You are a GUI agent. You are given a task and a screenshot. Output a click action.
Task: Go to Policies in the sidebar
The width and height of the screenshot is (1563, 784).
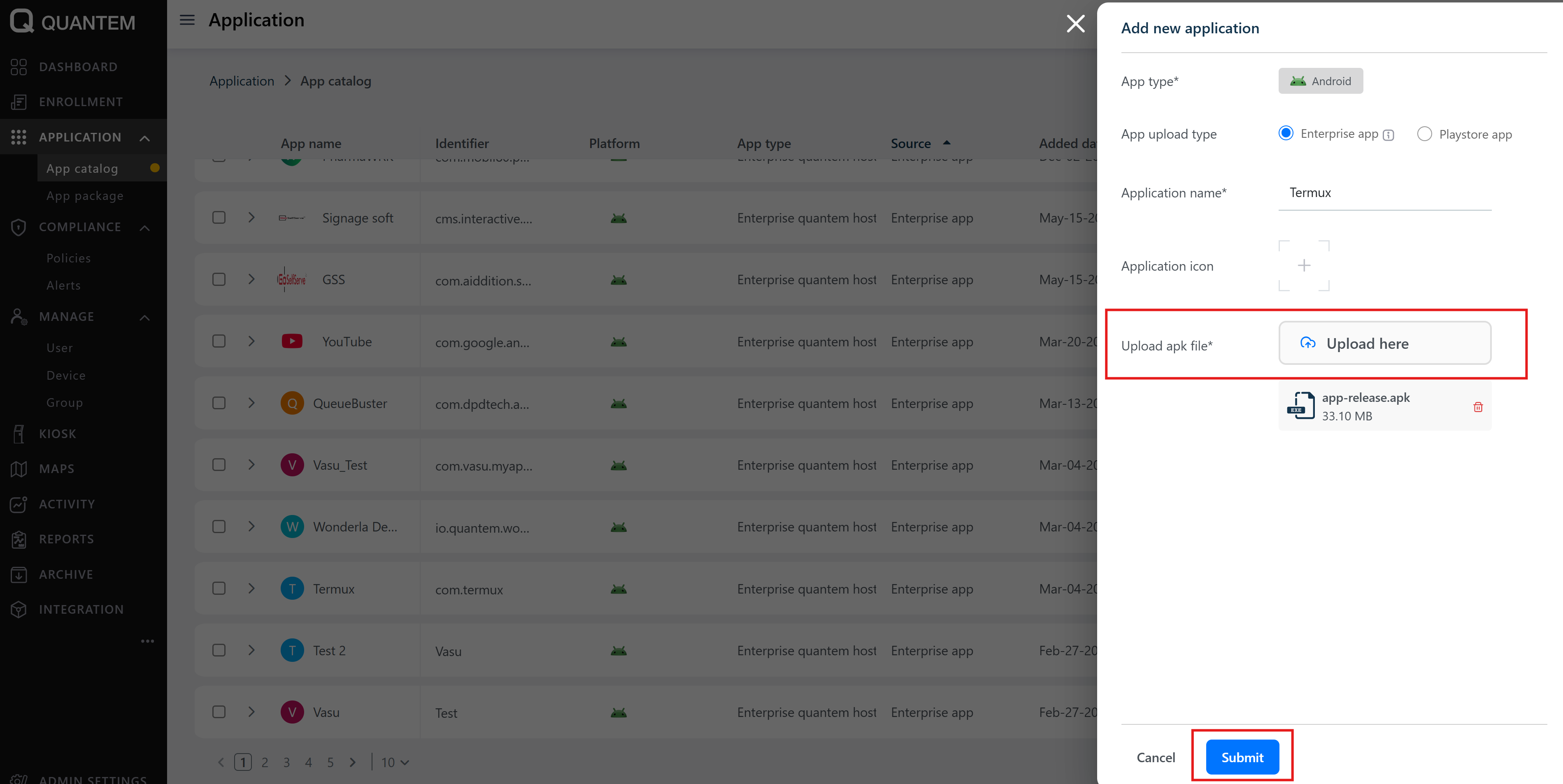(x=69, y=258)
